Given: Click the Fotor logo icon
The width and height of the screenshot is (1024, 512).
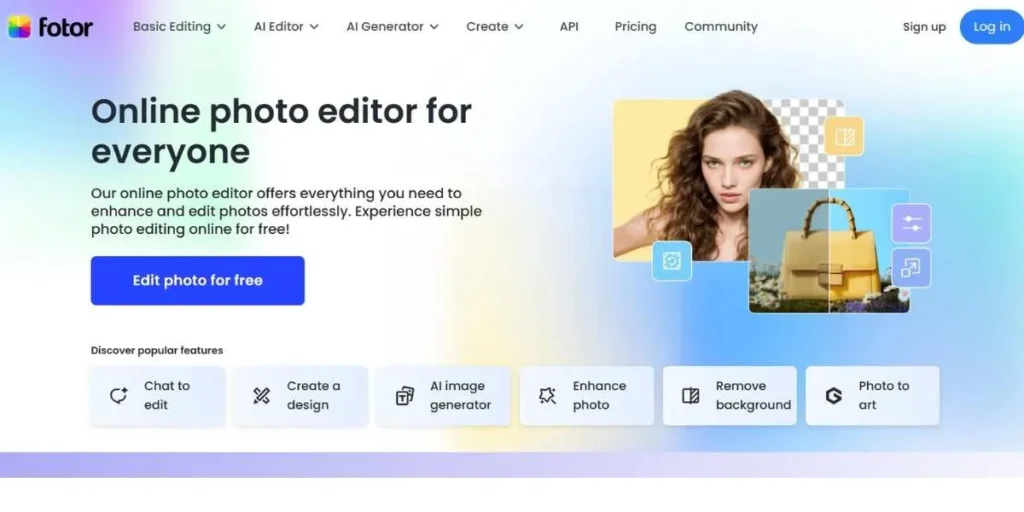Looking at the screenshot, I should pos(20,27).
